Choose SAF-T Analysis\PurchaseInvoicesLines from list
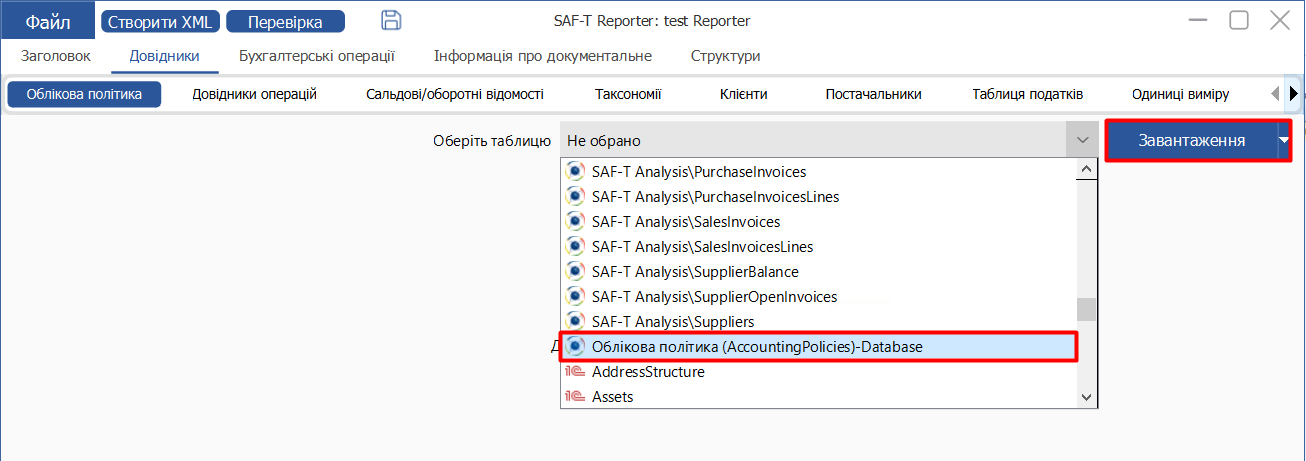Viewport: 1306px width, 461px height. coord(817,196)
